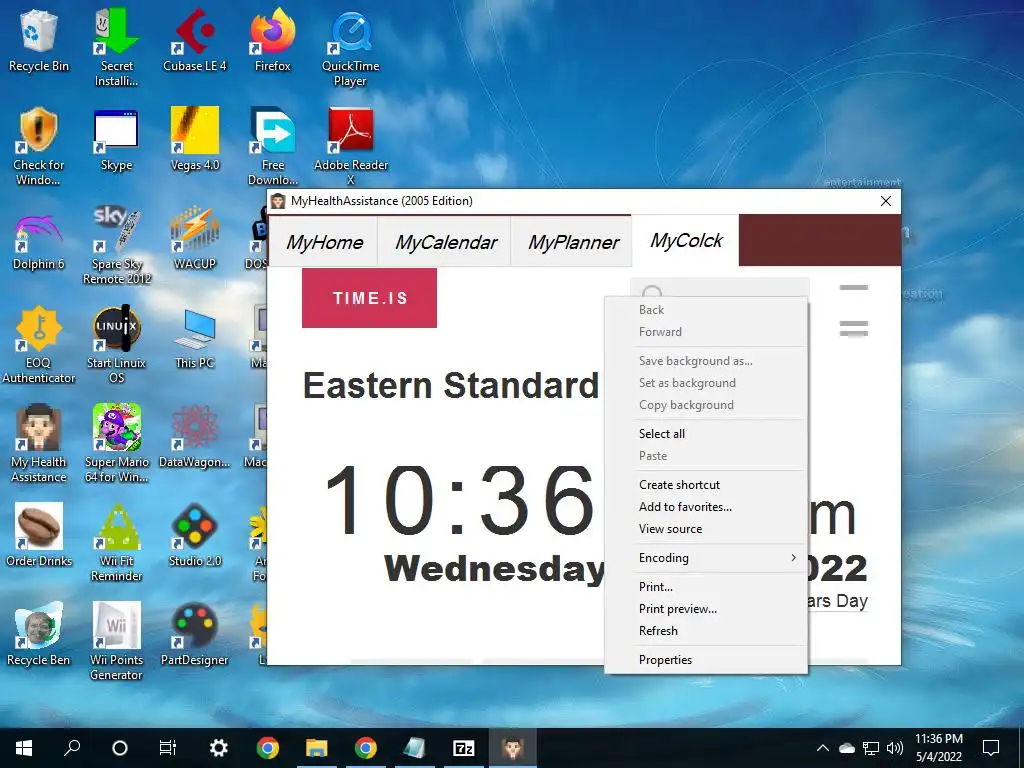Select the PartDesigner palette icon
Image resolution: width=1024 pixels, height=768 pixels.
tap(195, 635)
